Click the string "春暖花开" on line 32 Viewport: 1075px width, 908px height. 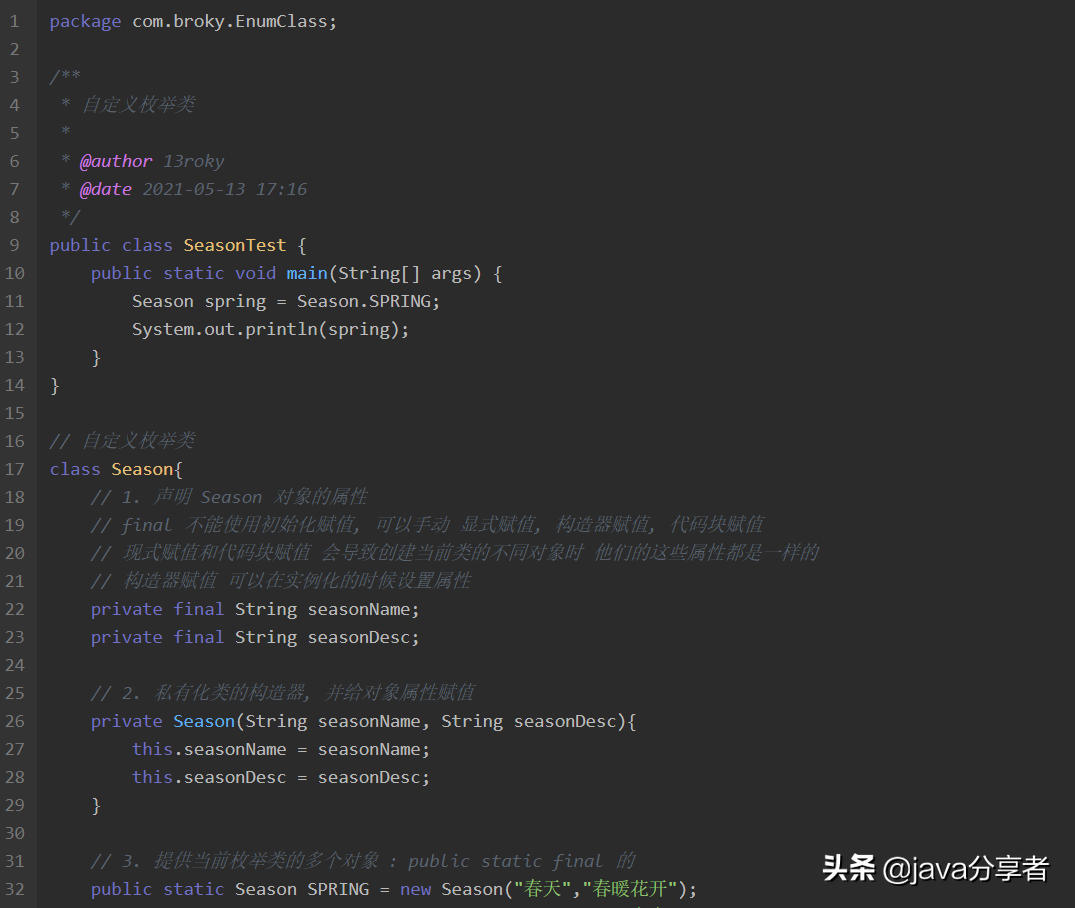[629, 889]
